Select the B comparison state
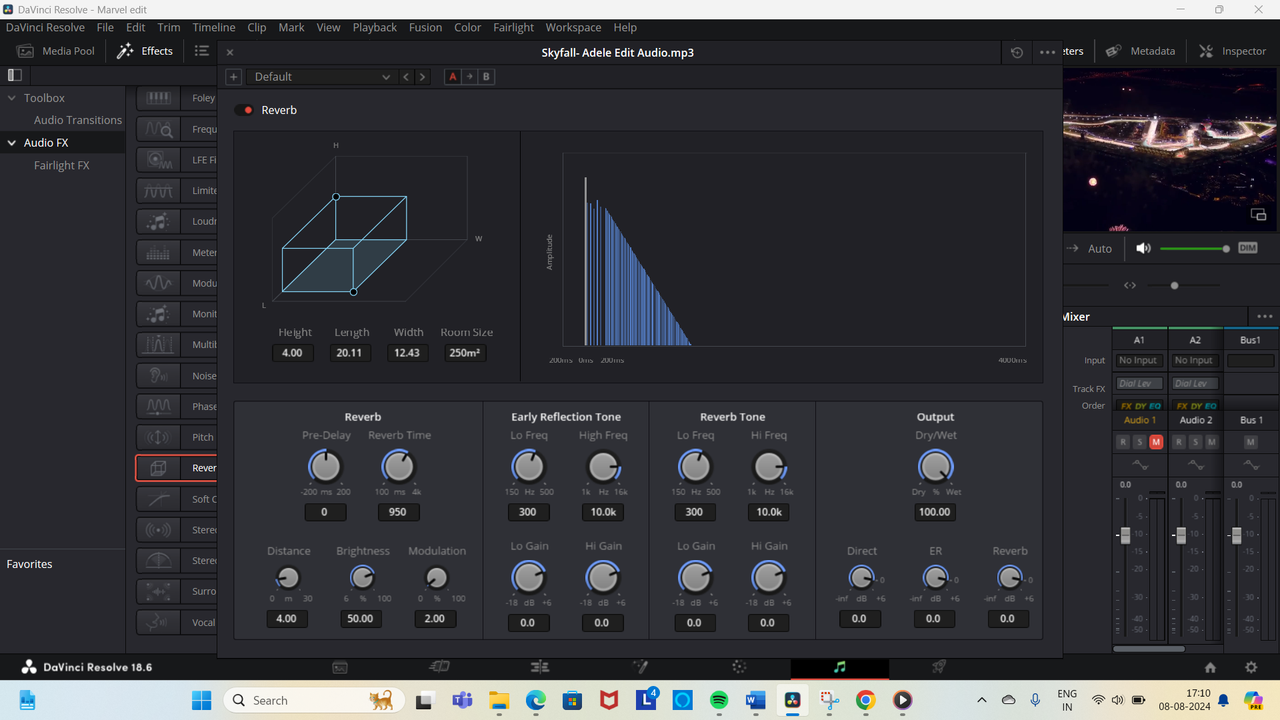The height and width of the screenshot is (720, 1280). click(487, 77)
